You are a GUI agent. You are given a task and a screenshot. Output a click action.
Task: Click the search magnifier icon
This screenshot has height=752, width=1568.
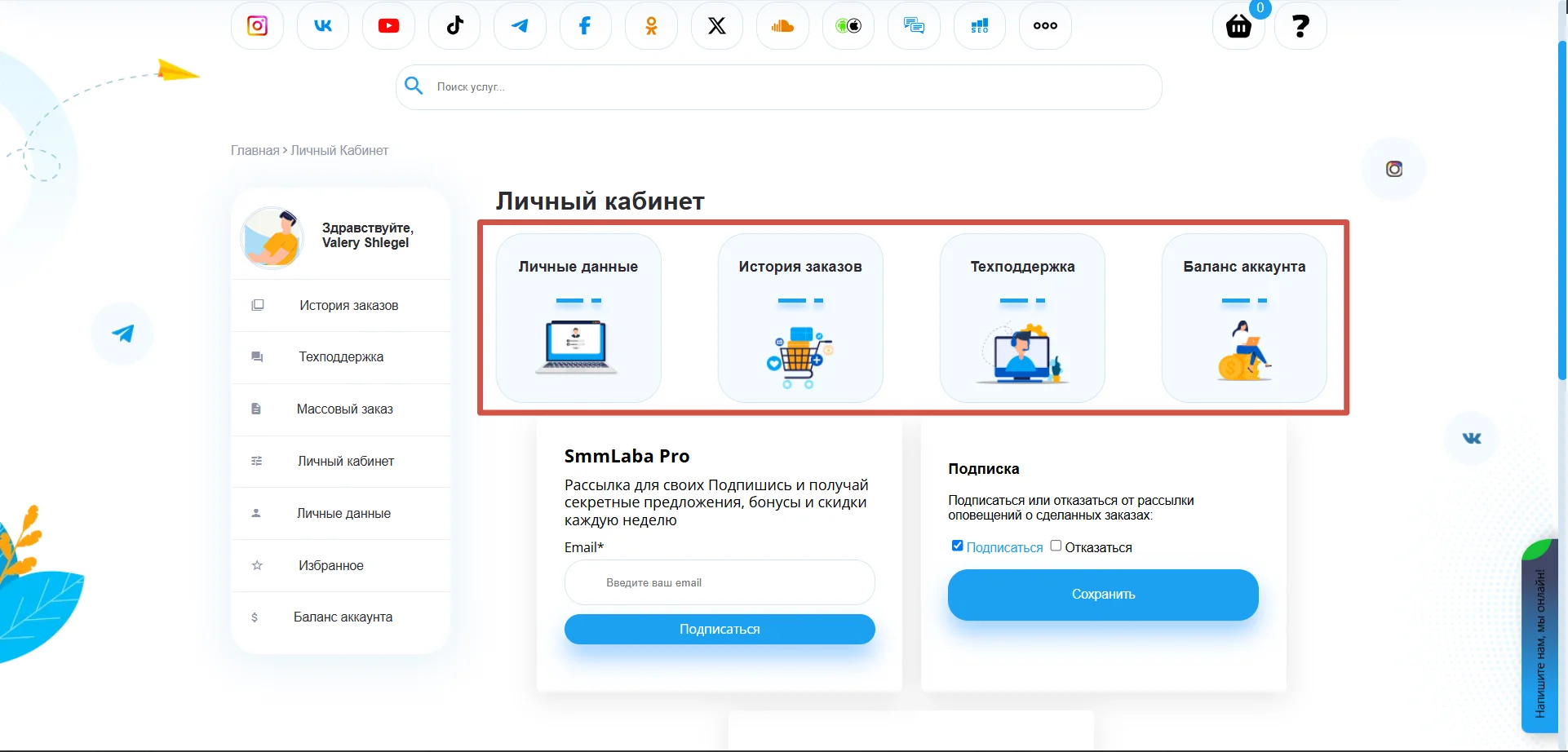coord(414,86)
